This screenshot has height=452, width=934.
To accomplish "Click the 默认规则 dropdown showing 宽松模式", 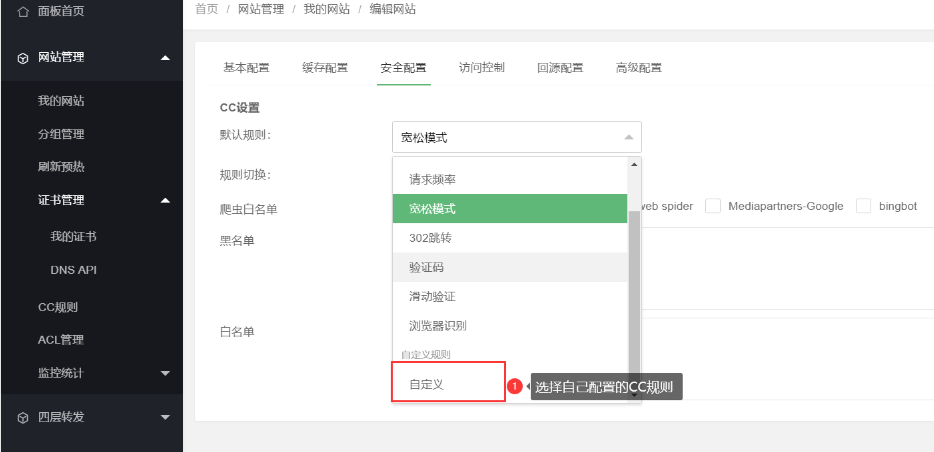I will pyautogui.click(x=516, y=138).
